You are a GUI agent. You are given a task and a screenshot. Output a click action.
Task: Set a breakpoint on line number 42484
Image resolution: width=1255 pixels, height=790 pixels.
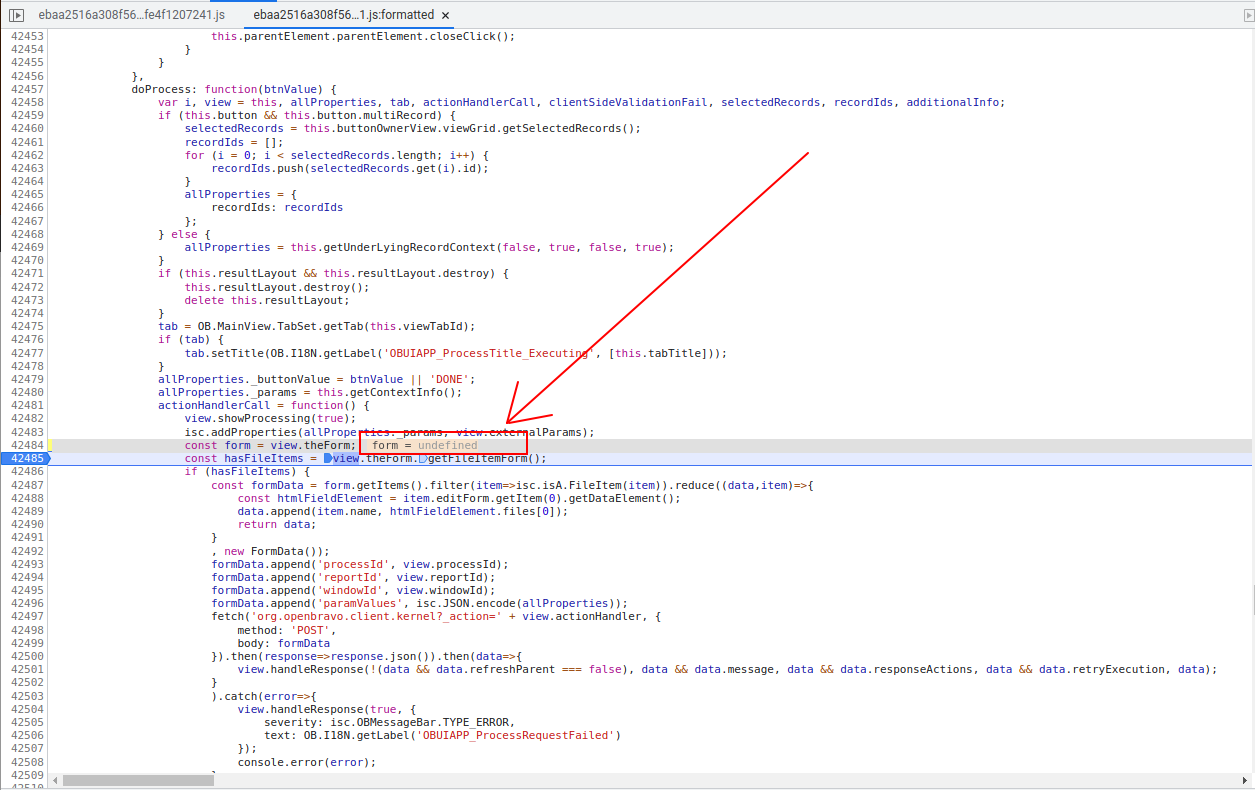(27, 445)
